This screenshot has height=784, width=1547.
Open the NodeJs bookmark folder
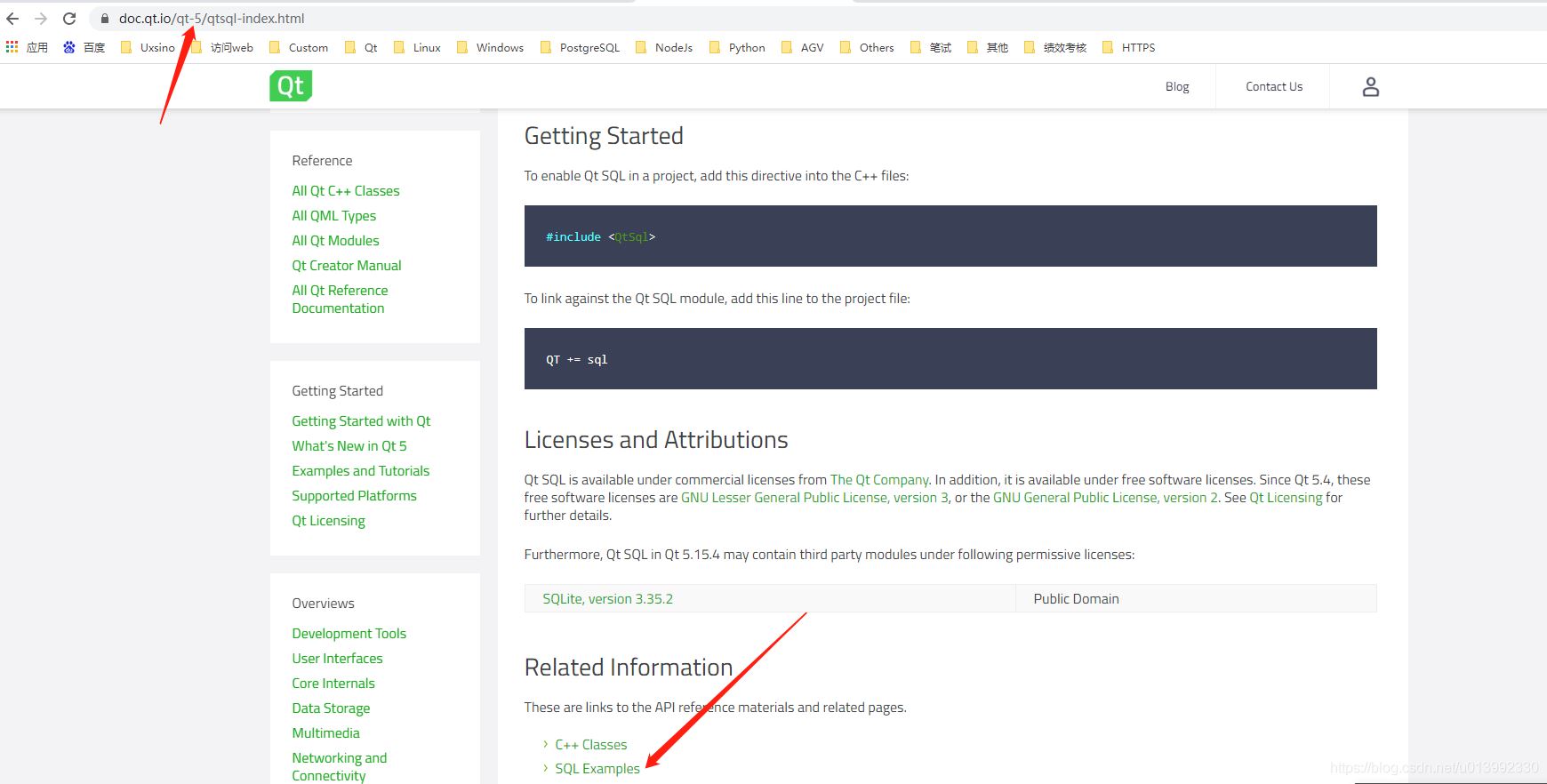(664, 47)
